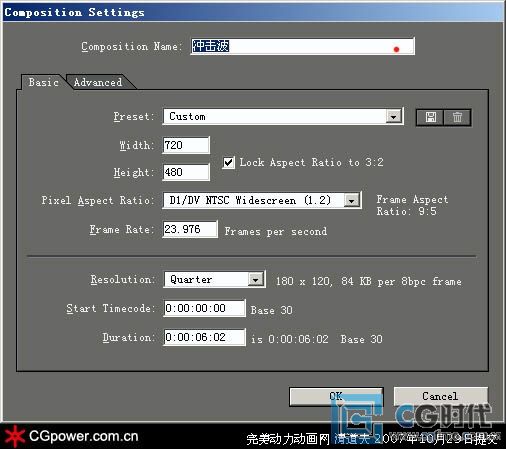The width and height of the screenshot is (506, 449).
Task: Click the save preset floppy disk icon
Action: coord(430,117)
